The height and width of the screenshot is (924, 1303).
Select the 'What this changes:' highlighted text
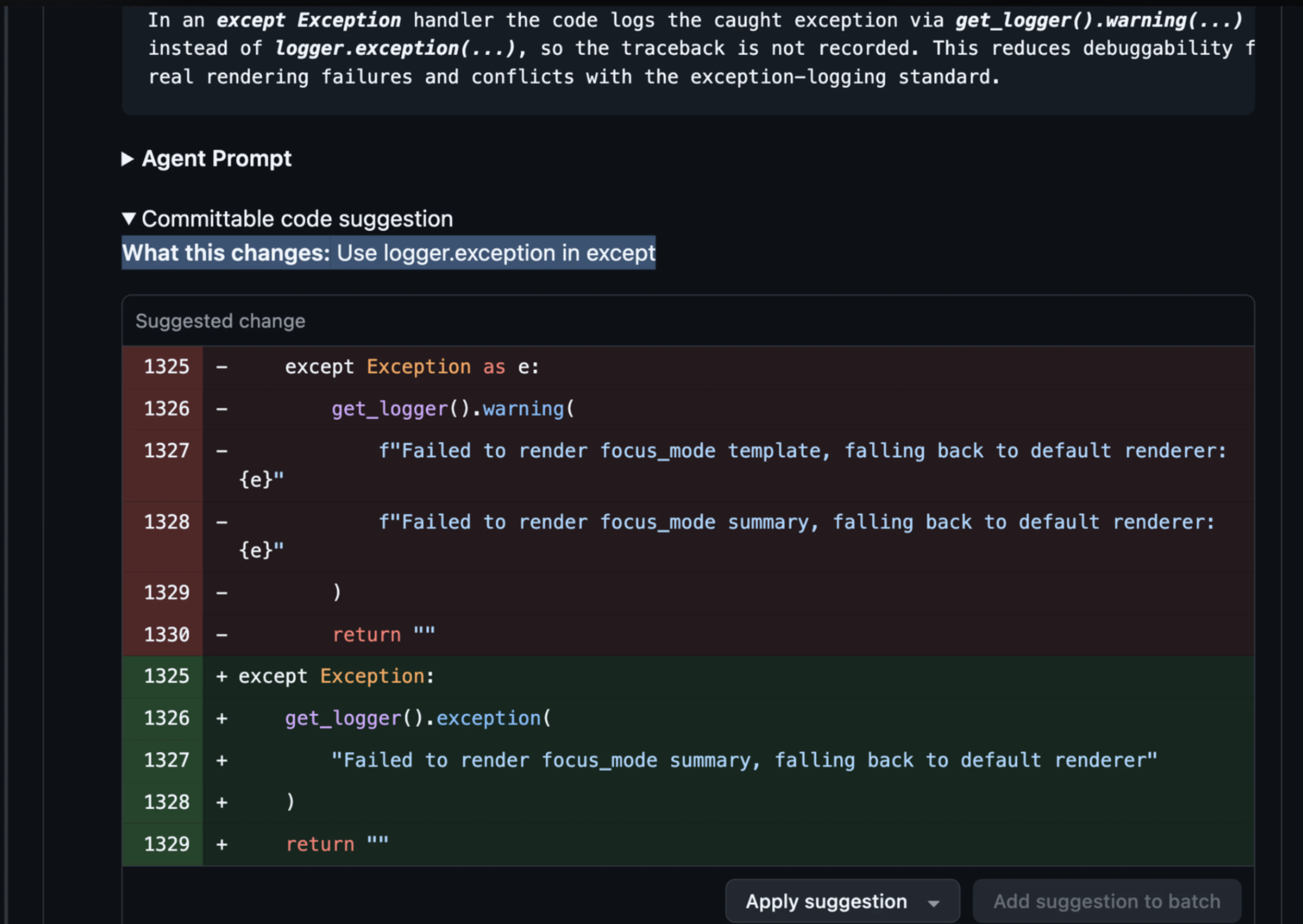[x=226, y=253]
